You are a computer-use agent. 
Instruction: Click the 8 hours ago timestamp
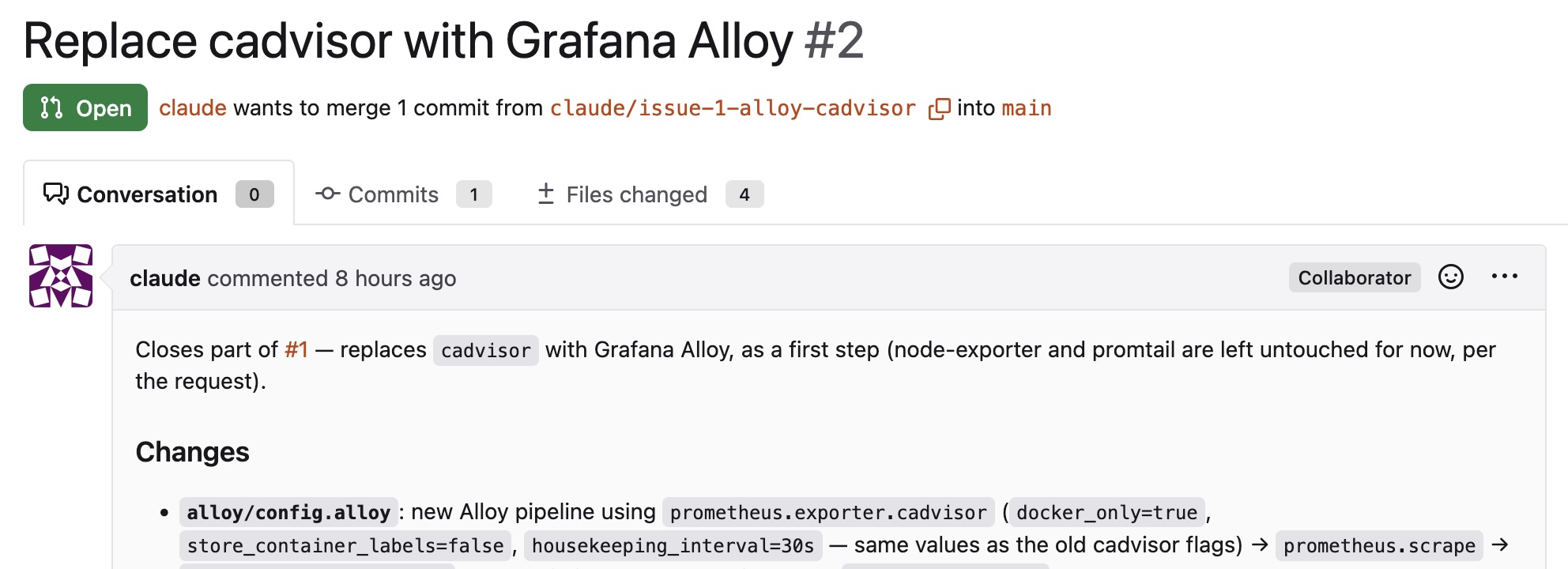(395, 278)
